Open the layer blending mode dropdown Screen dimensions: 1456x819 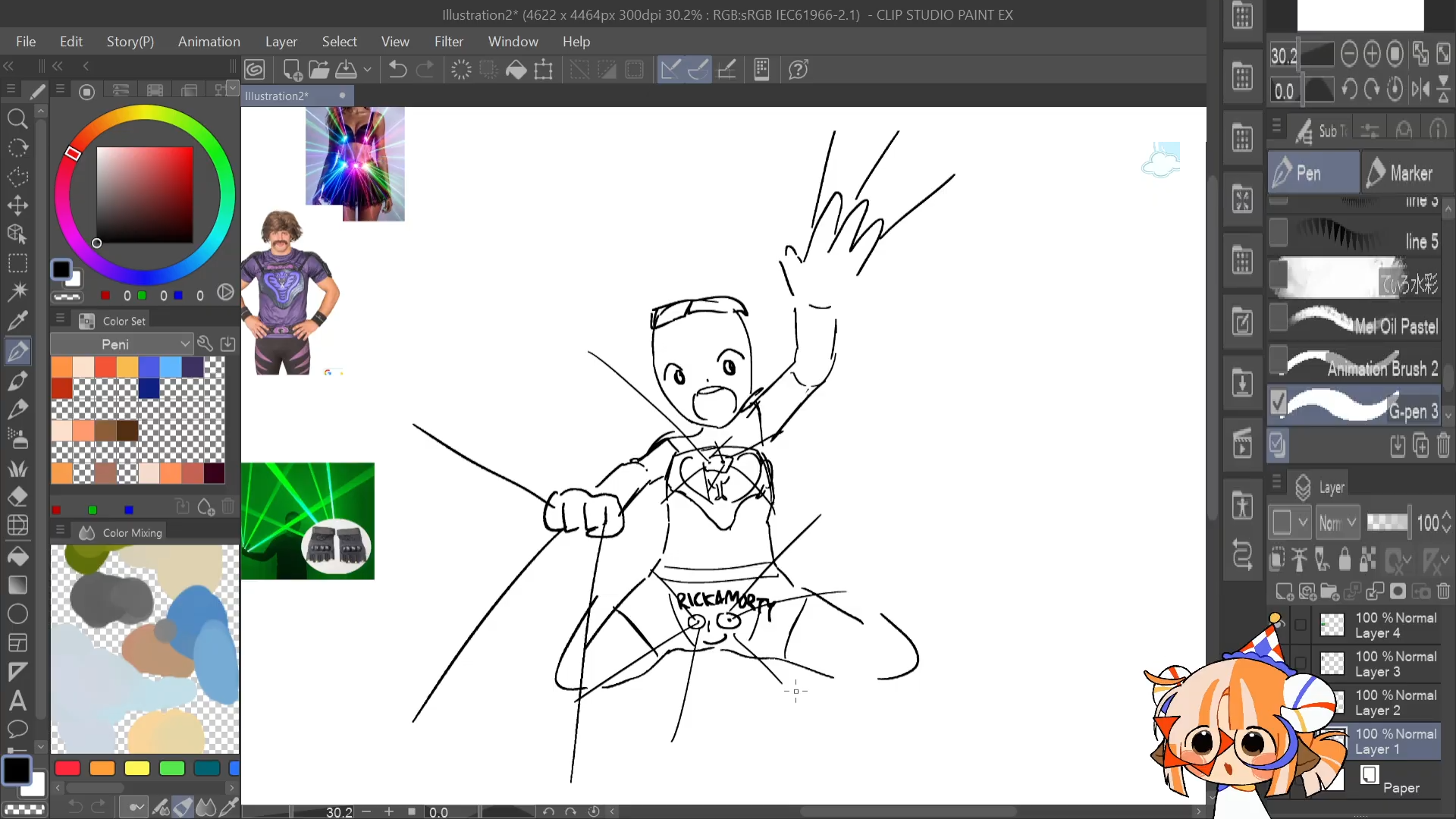(x=1338, y=522)
